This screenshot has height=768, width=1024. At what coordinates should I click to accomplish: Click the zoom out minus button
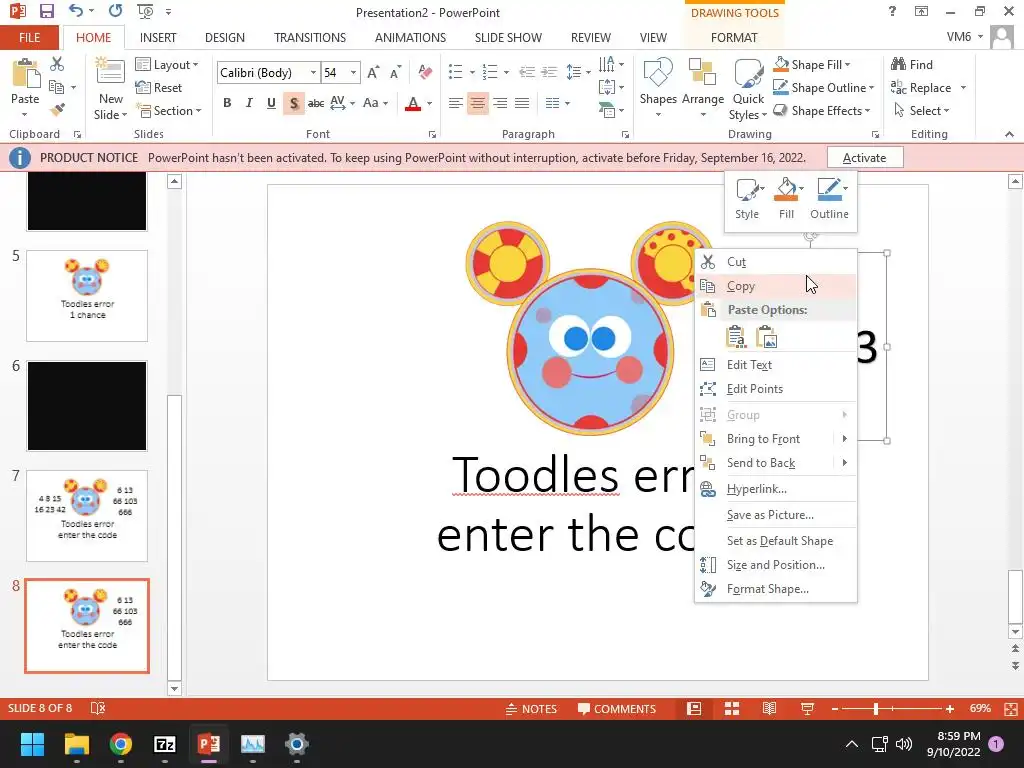tap(835, 709)
